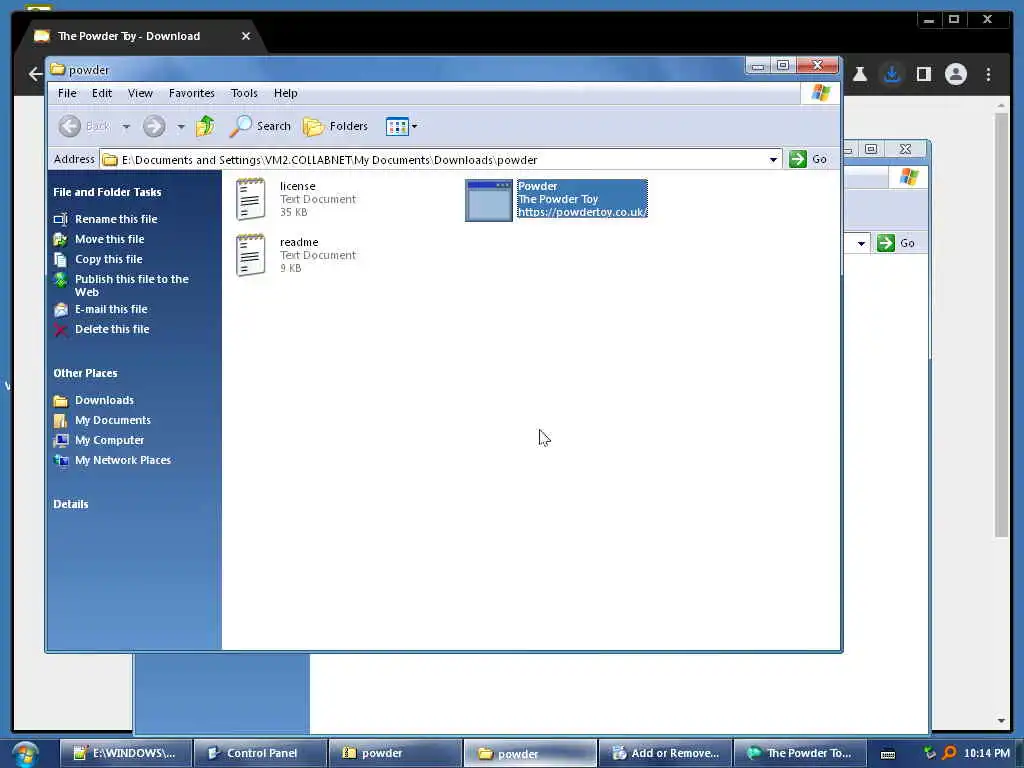Click the orange magnifier tray icon
1024x768 pixels.
coord(950,753)
